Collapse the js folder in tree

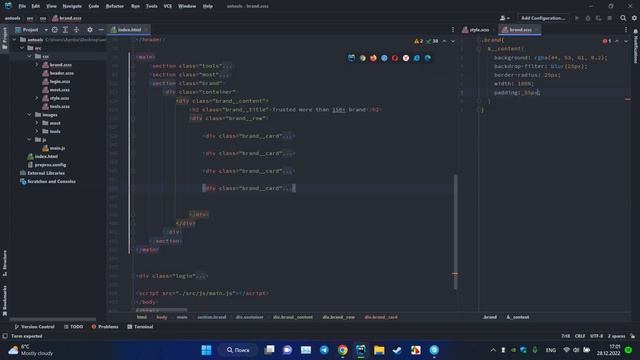pos(29,140)
